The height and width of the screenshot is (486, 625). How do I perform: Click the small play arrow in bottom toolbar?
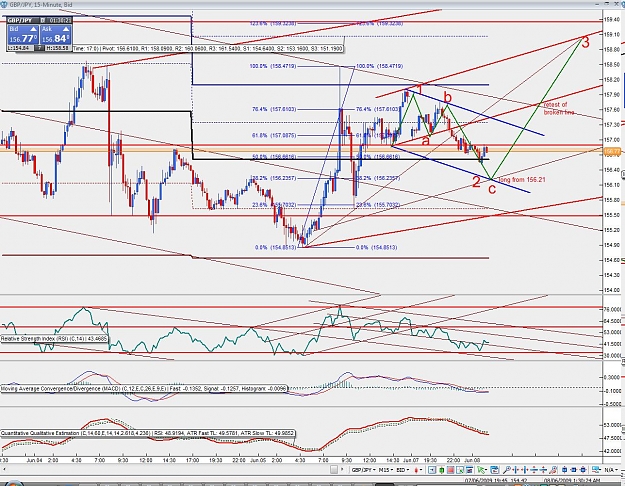coord(342,470)
